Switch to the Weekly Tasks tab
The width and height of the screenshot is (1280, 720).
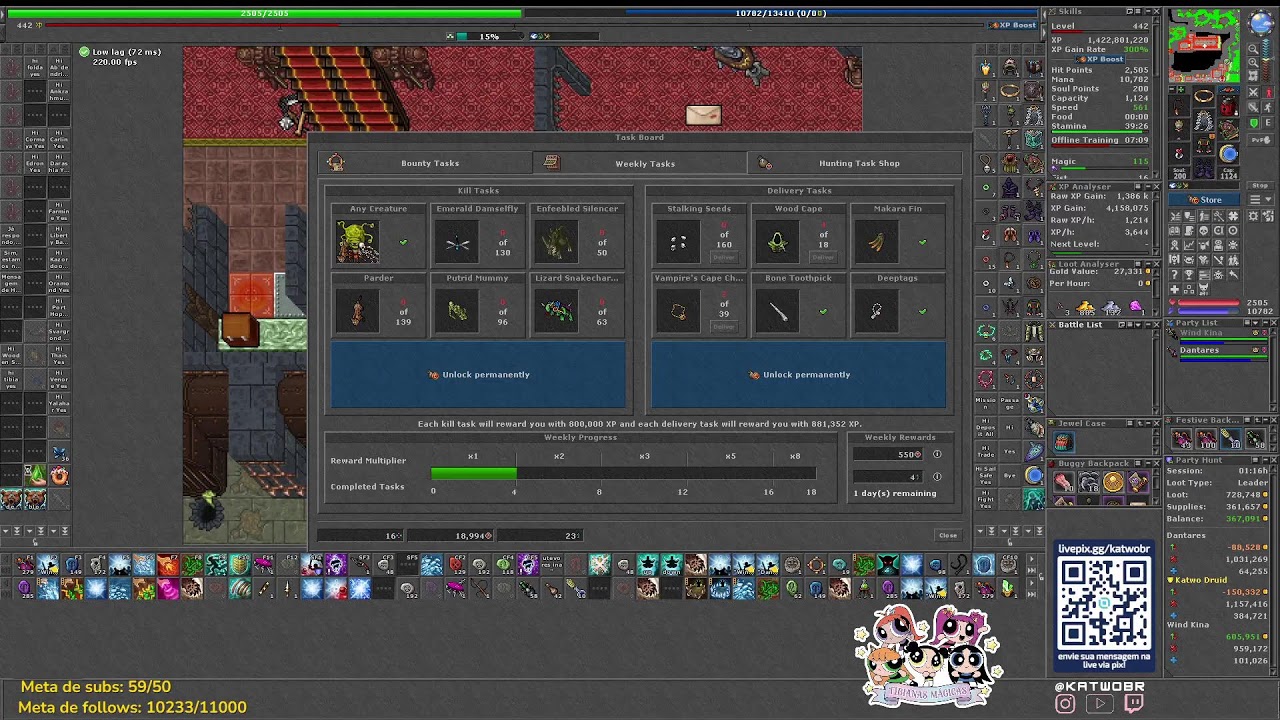[639, 163]
